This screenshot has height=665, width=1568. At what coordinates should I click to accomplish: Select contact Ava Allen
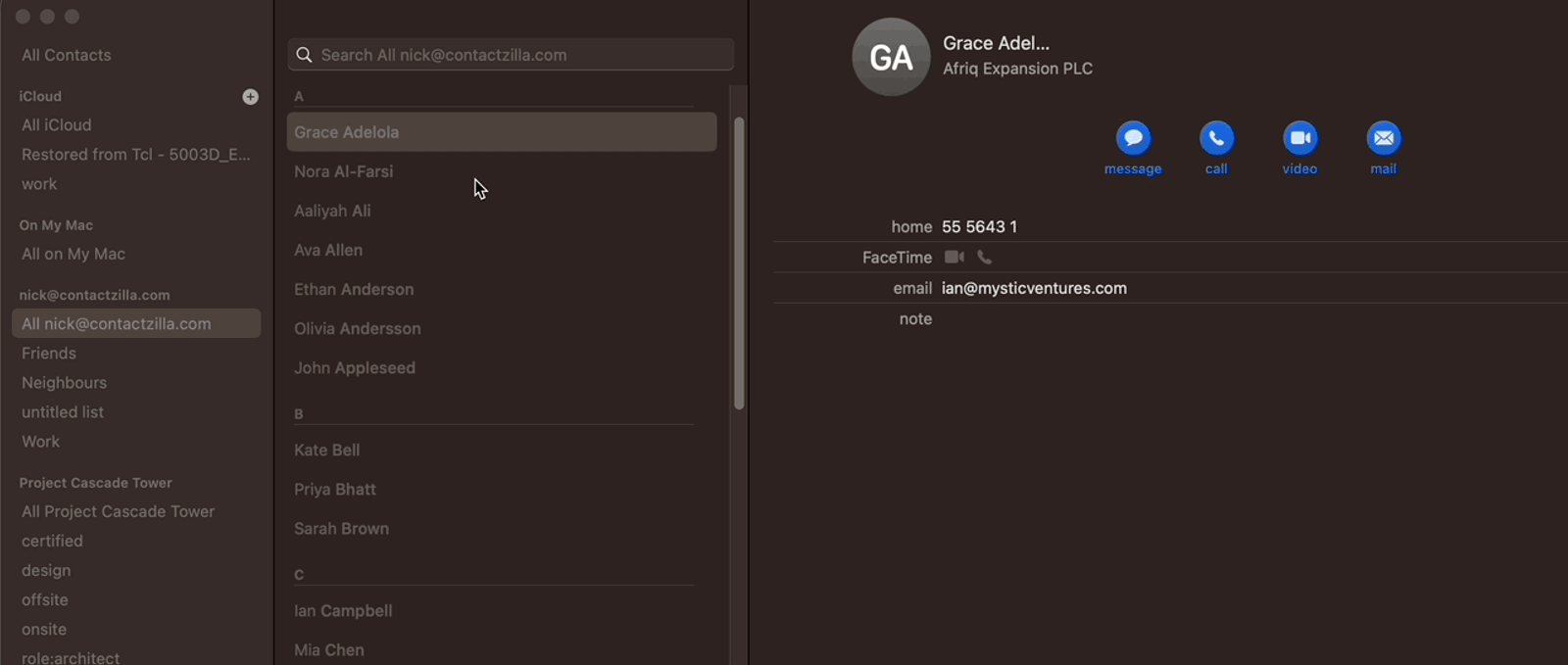(328, 250)
